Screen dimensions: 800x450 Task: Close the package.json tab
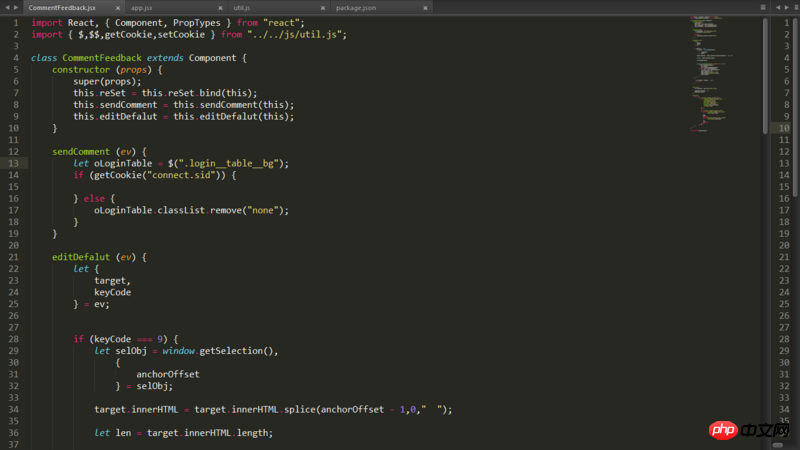tap(426, 7)
